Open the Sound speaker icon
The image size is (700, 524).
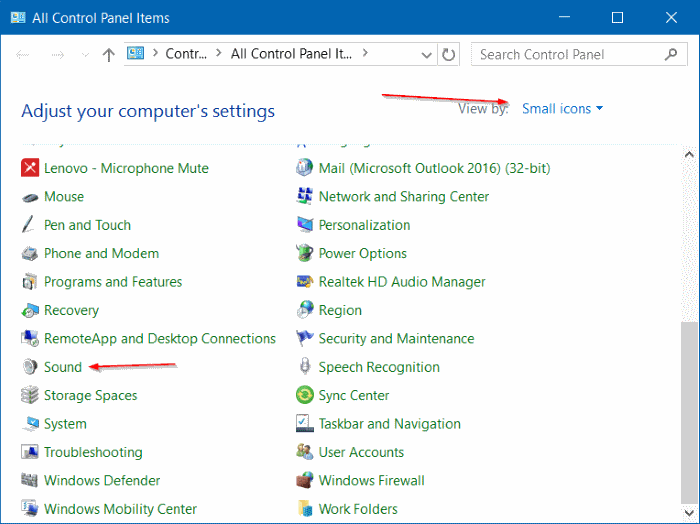30,367
